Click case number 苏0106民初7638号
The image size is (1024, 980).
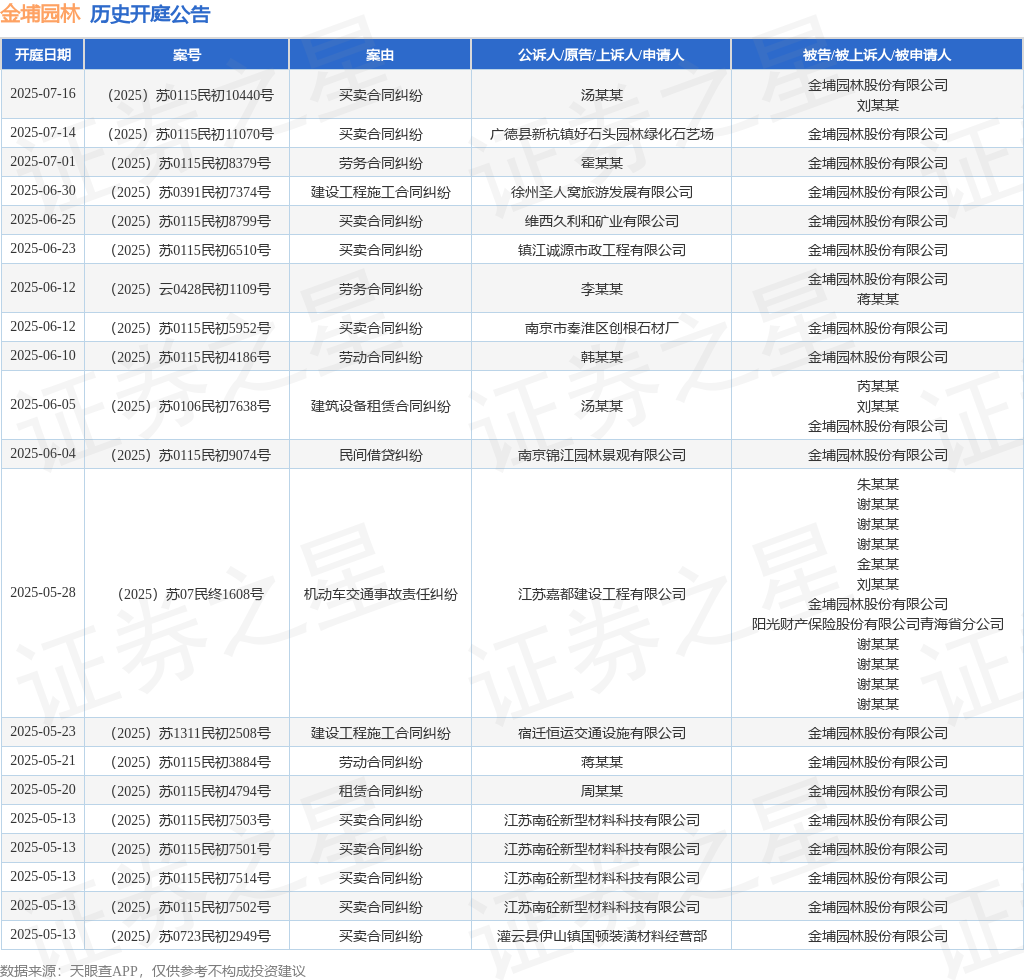(x=191, y=406)
